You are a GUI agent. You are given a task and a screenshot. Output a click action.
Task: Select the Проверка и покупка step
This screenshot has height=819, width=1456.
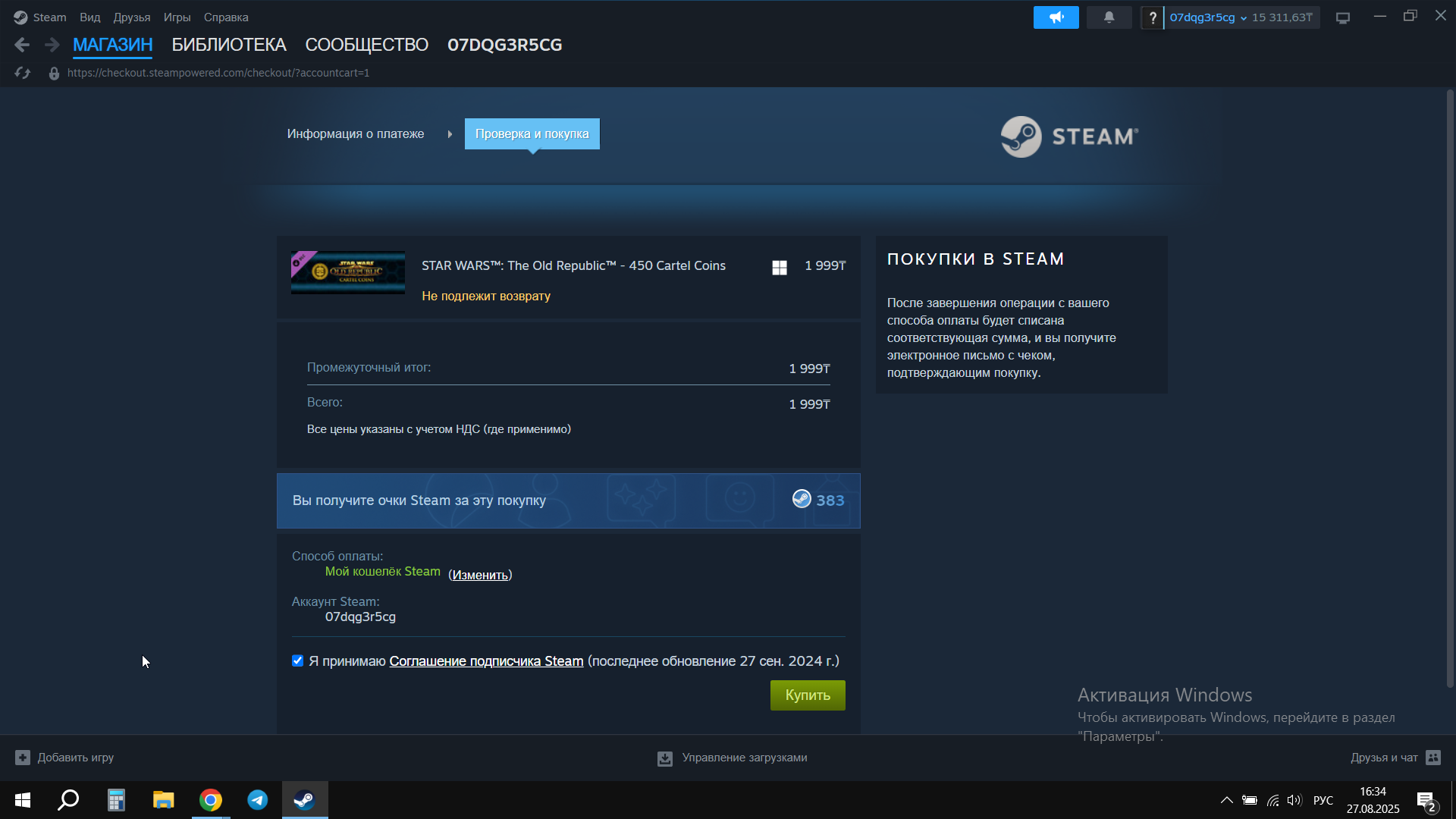tap(532, 133)
